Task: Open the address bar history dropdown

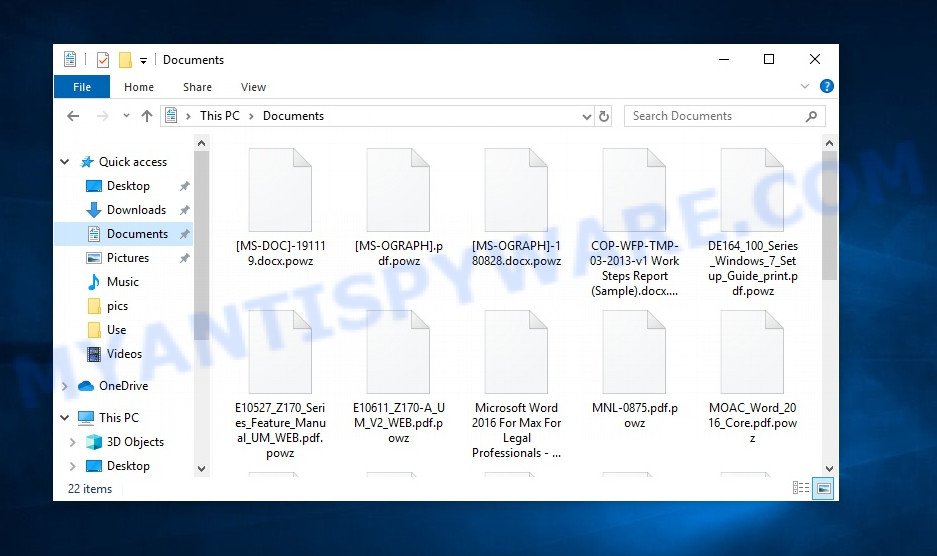Action: coord(586,117)
